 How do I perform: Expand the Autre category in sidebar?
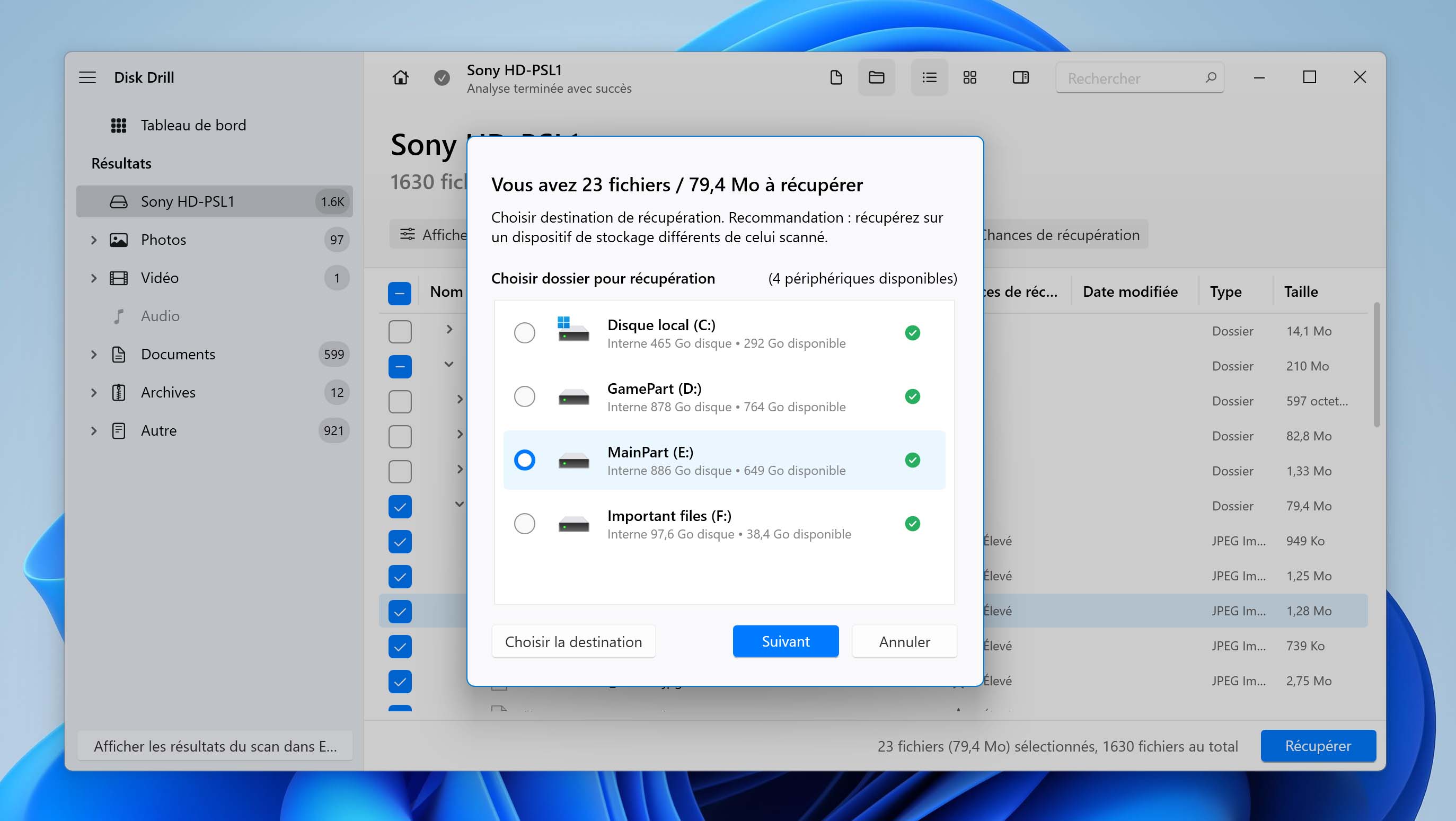coord(94,430)
